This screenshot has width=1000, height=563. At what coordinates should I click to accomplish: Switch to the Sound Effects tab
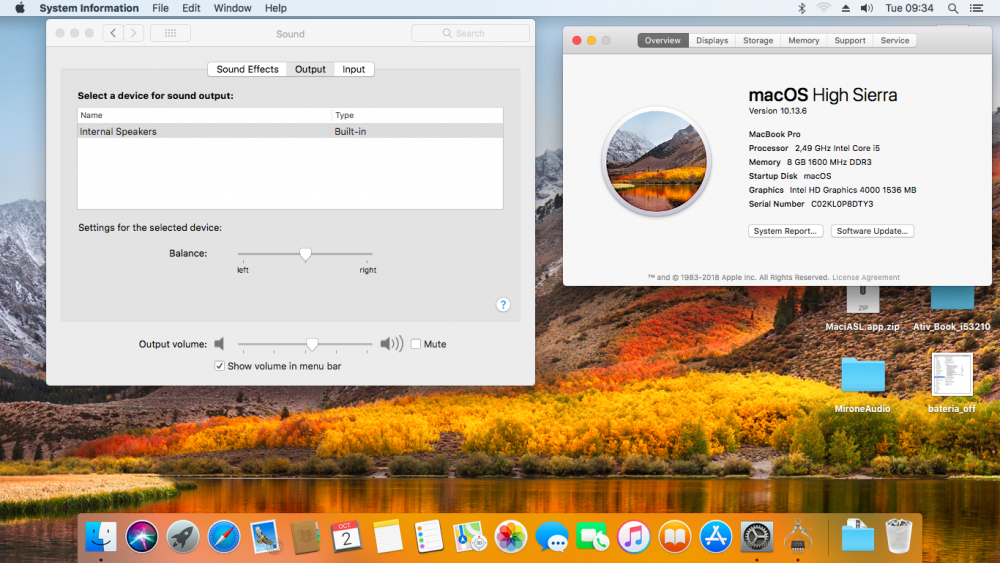tap(247, 69)
